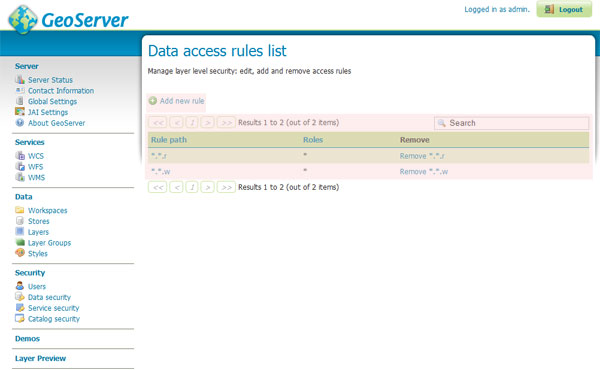Open About GeoServer link
The width and height of the screenshot is (600, 370).
click(x=57, y=123)
